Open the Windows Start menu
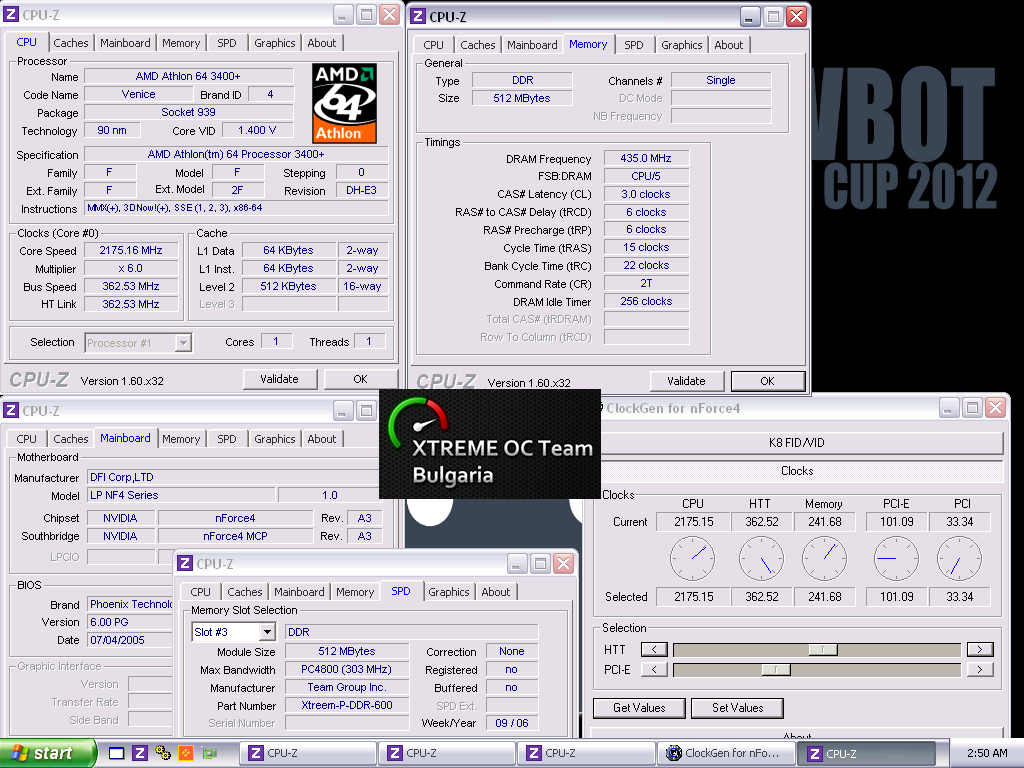Image resolution: width=1024 pixels, height=768 pixels. point(47,753)
